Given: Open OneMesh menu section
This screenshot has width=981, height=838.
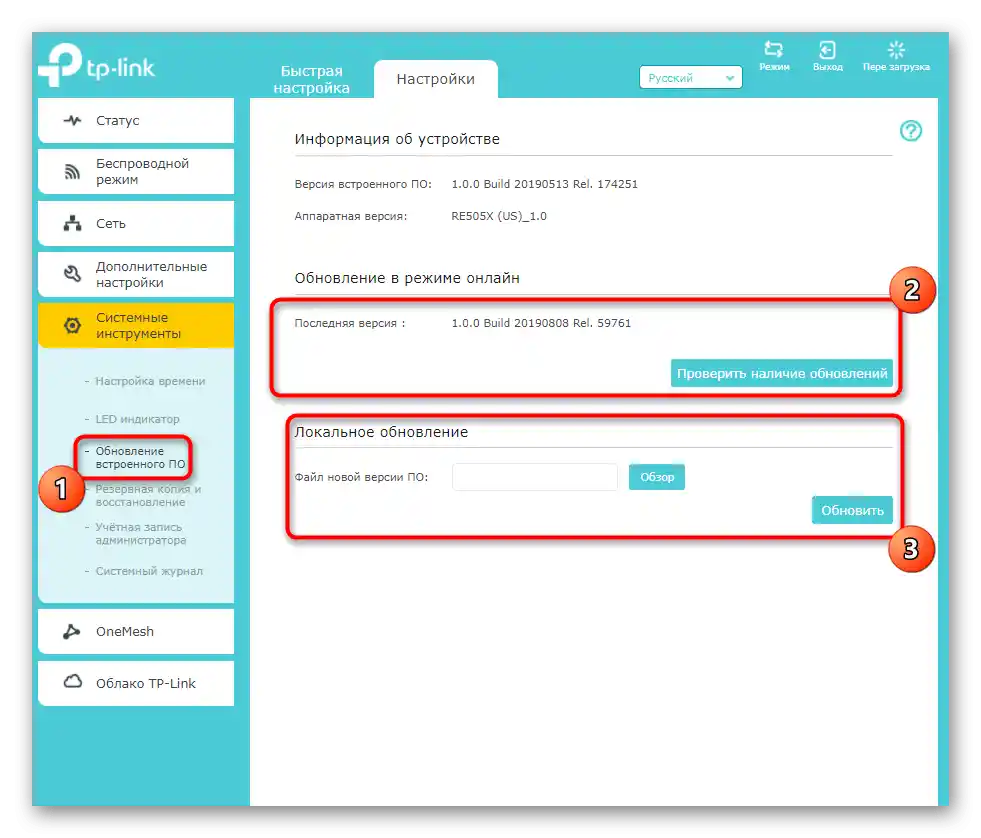Looking at the screenshot, I should 136,631.
